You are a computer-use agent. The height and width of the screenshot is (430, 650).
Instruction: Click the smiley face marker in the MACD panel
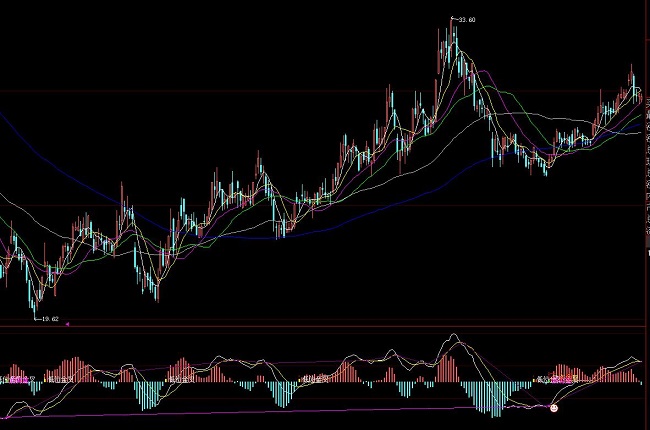point(554,406)
